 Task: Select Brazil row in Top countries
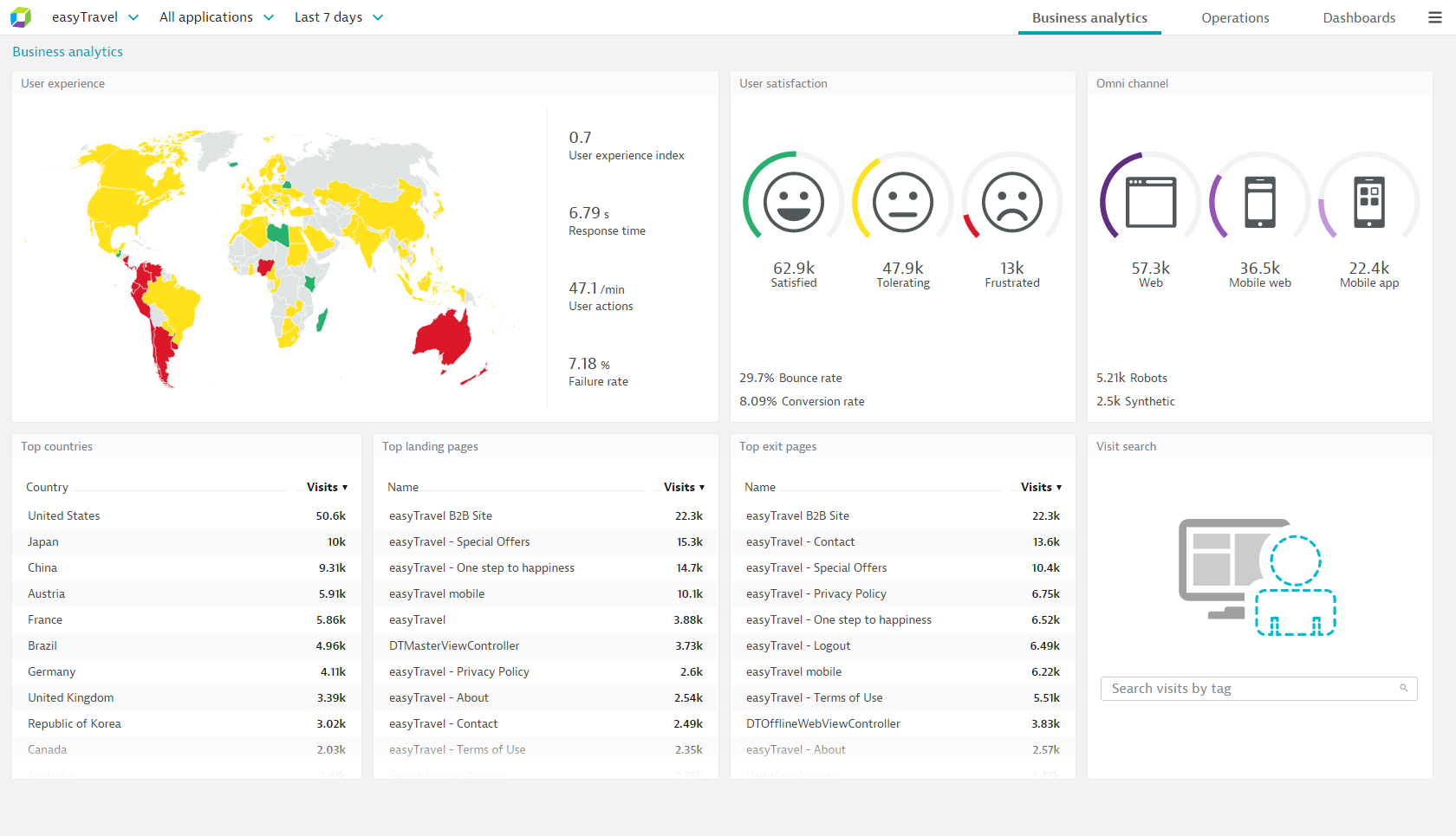[x=186, y=645]
